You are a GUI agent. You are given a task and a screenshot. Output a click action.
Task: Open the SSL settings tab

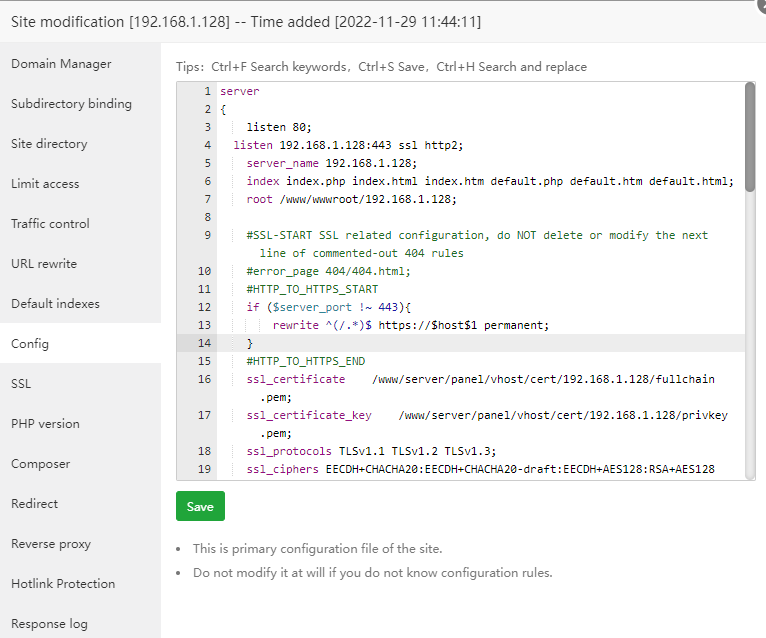[x=21, y=384]
